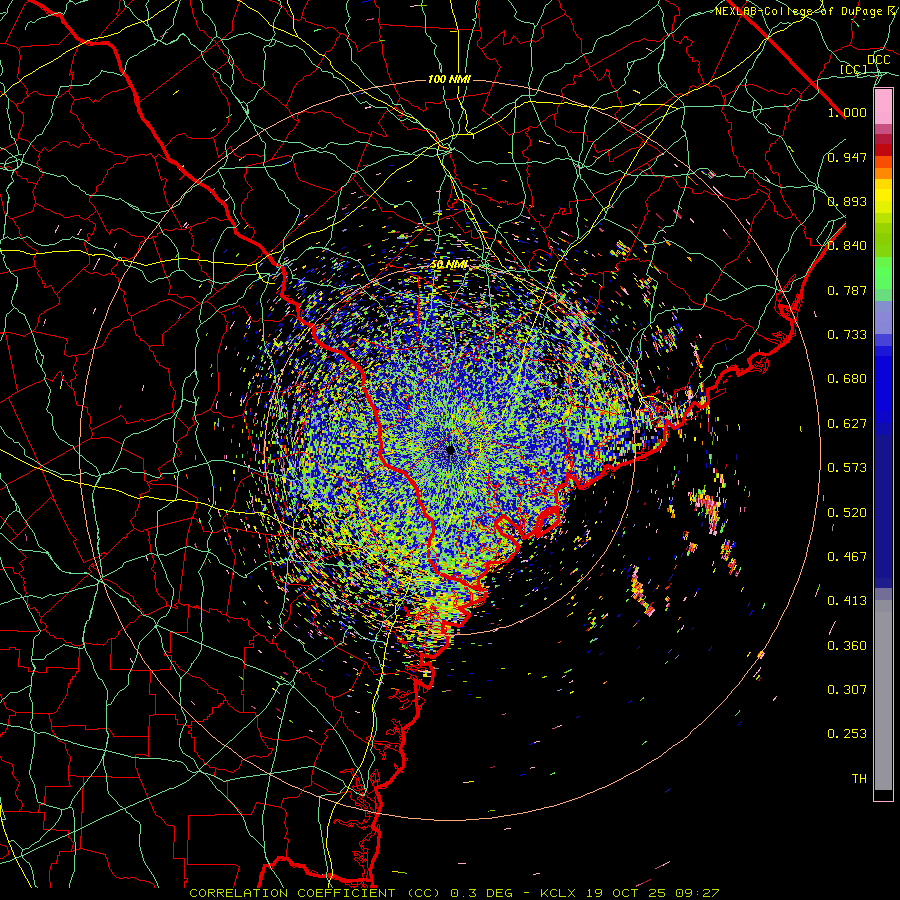Click the 0.893 value on the color scale

847,201
